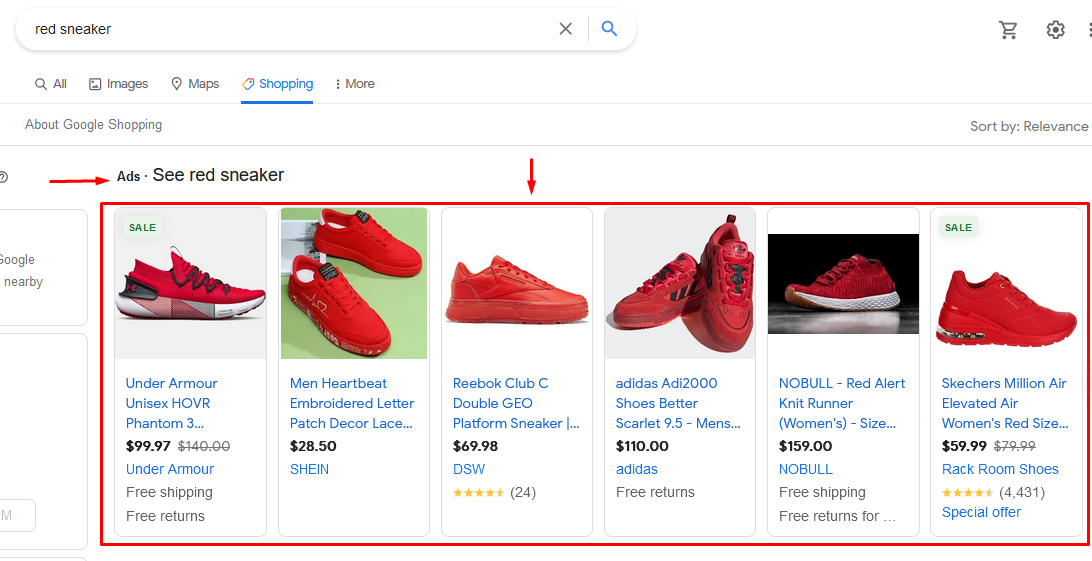
Task: Open the Under Armour Unisex HOVR Phantom listing
Action: 171,403
